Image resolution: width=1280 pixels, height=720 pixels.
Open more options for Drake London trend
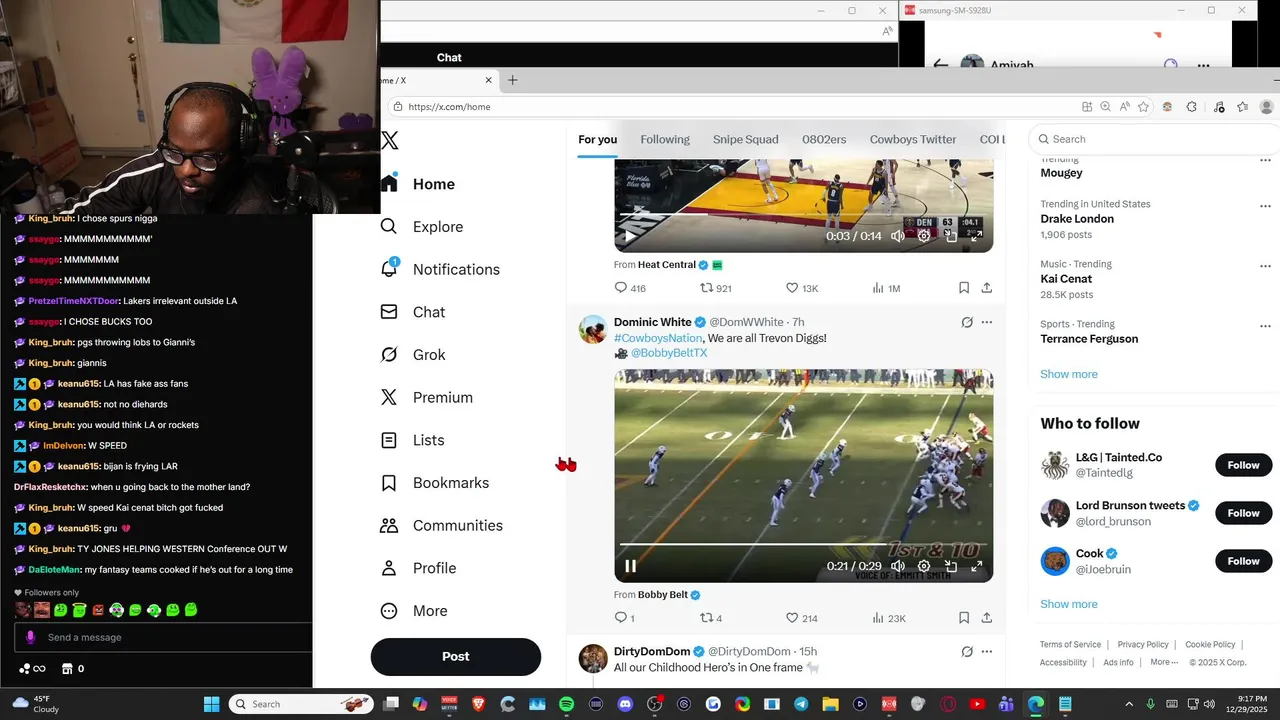point(1265,205)
